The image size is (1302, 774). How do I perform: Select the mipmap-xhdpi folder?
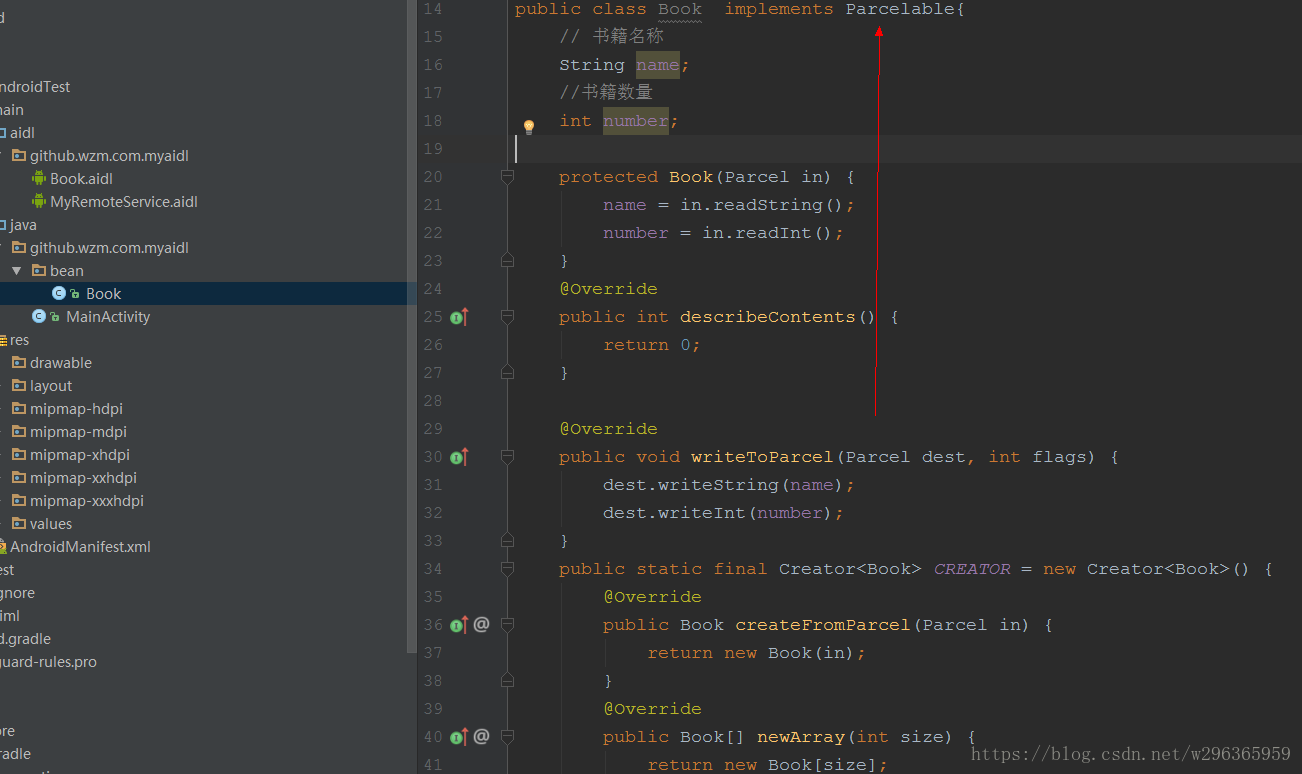tap(80, 455)
